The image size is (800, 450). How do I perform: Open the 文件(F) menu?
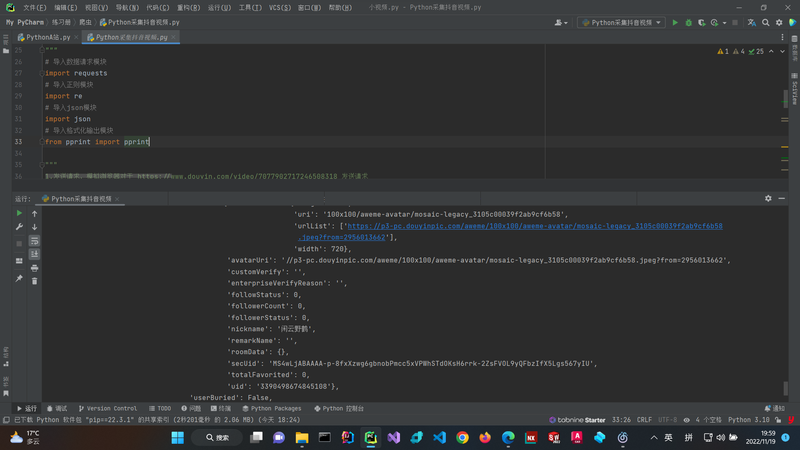coord(35,8)
